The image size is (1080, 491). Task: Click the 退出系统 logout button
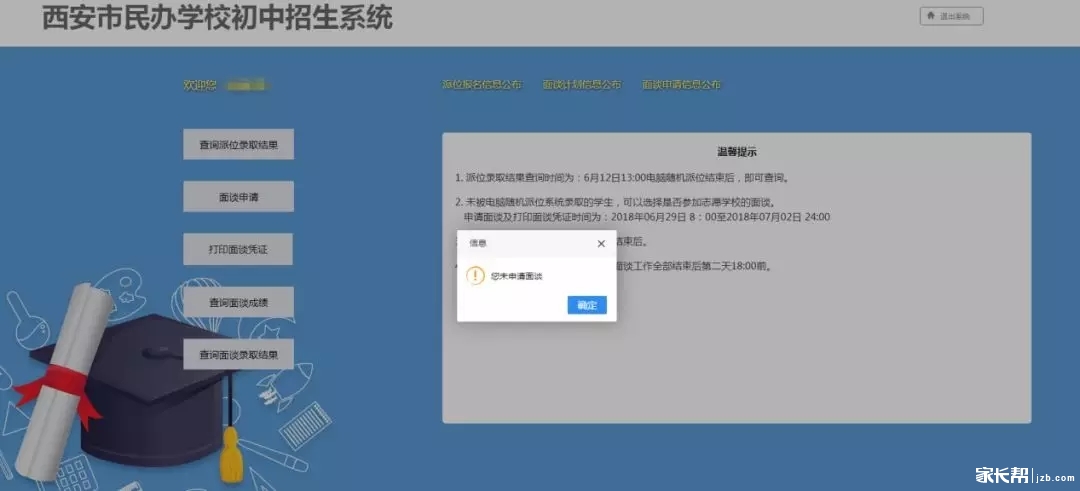[x=951, y=16]
